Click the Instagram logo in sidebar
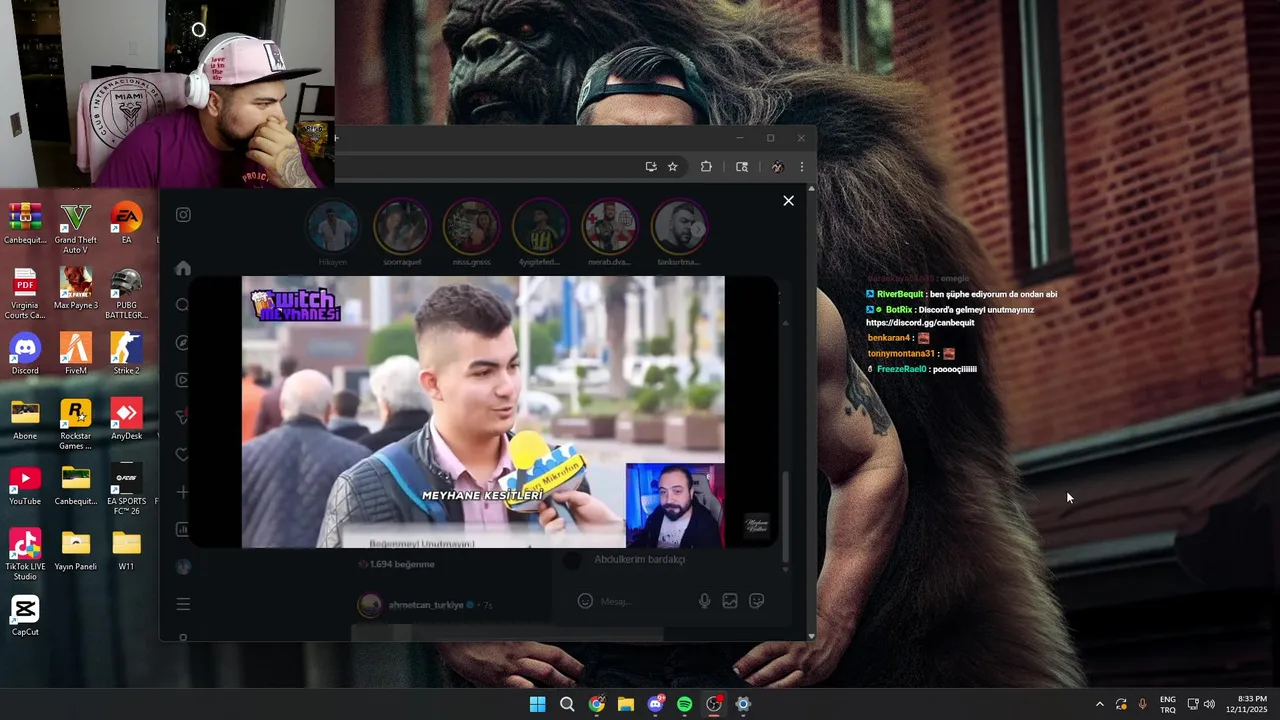This screenshot has height=720, width=1280. pyautogui.click(x=183, y=215)
